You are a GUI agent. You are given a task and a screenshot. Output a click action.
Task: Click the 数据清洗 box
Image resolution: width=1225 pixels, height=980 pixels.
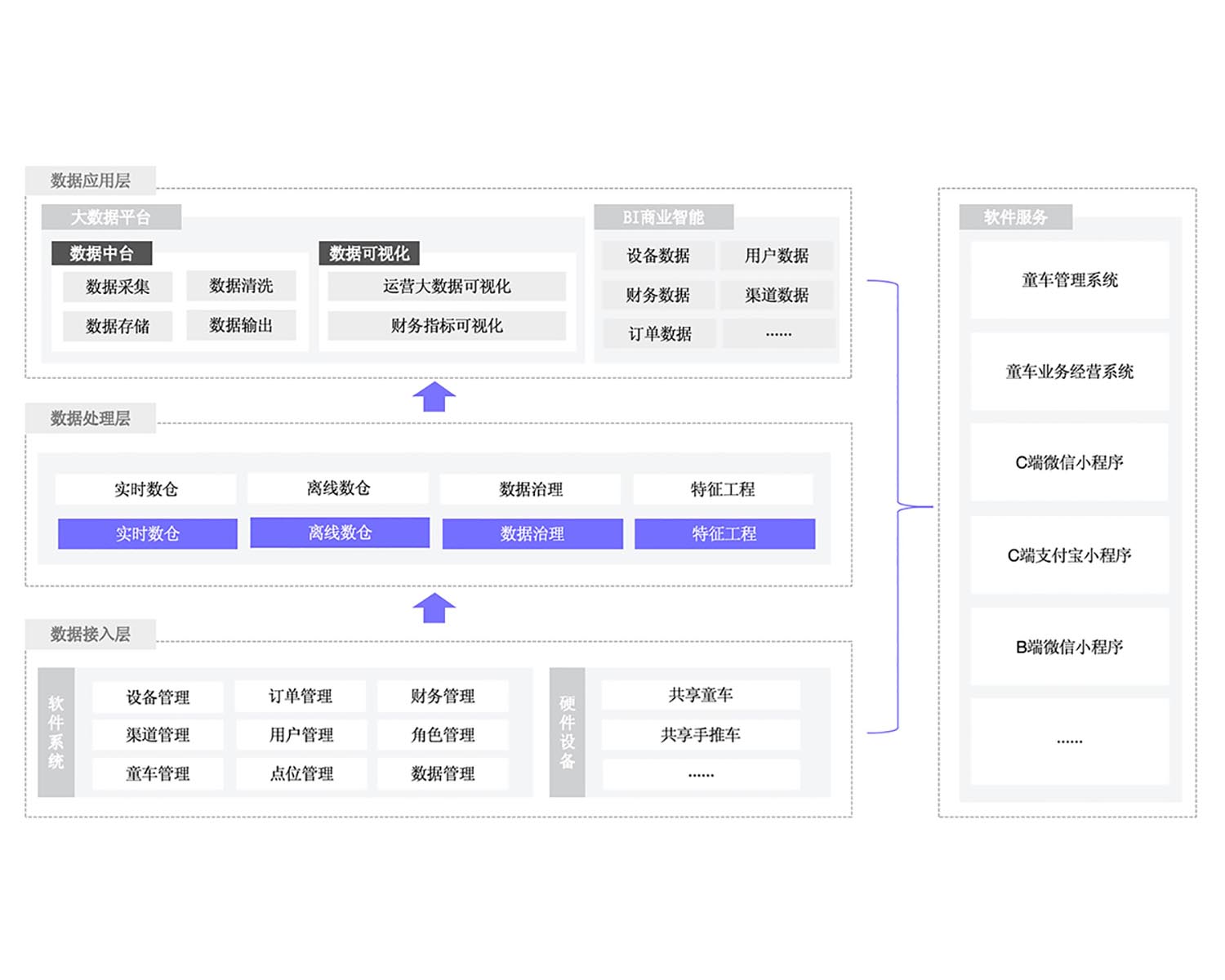pos(241,286)
